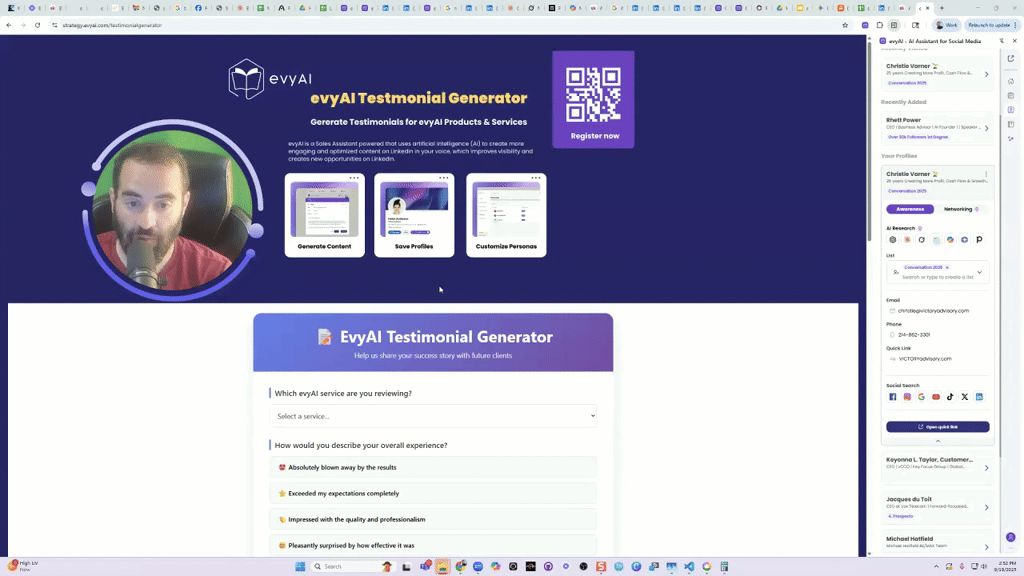This screenshot has height=576, width=1024.
Task: Click the browser address bar
Action: (444, 25)
